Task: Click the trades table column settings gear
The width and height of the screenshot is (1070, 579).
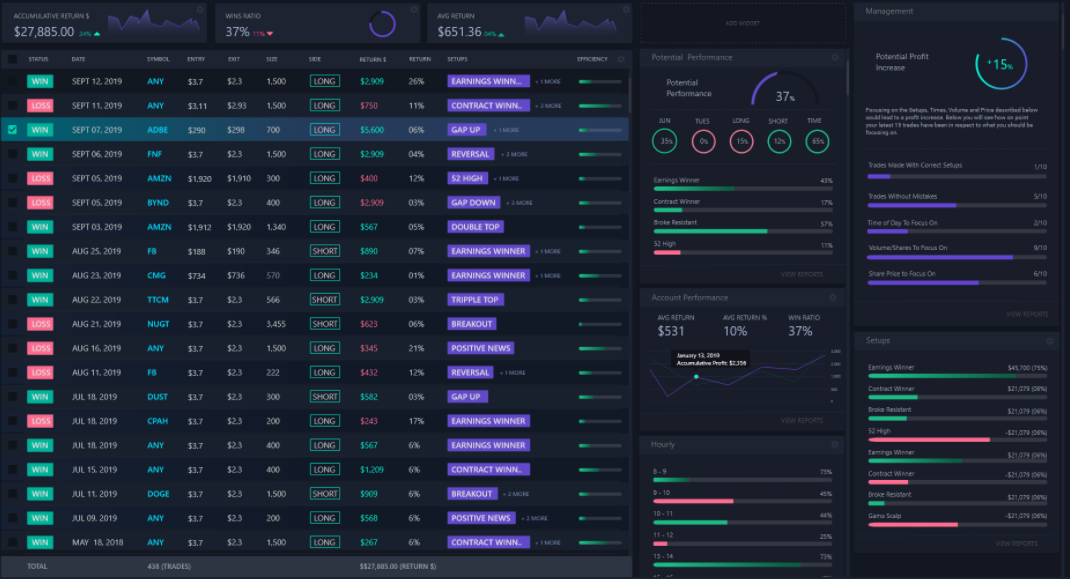Action: 621,59
